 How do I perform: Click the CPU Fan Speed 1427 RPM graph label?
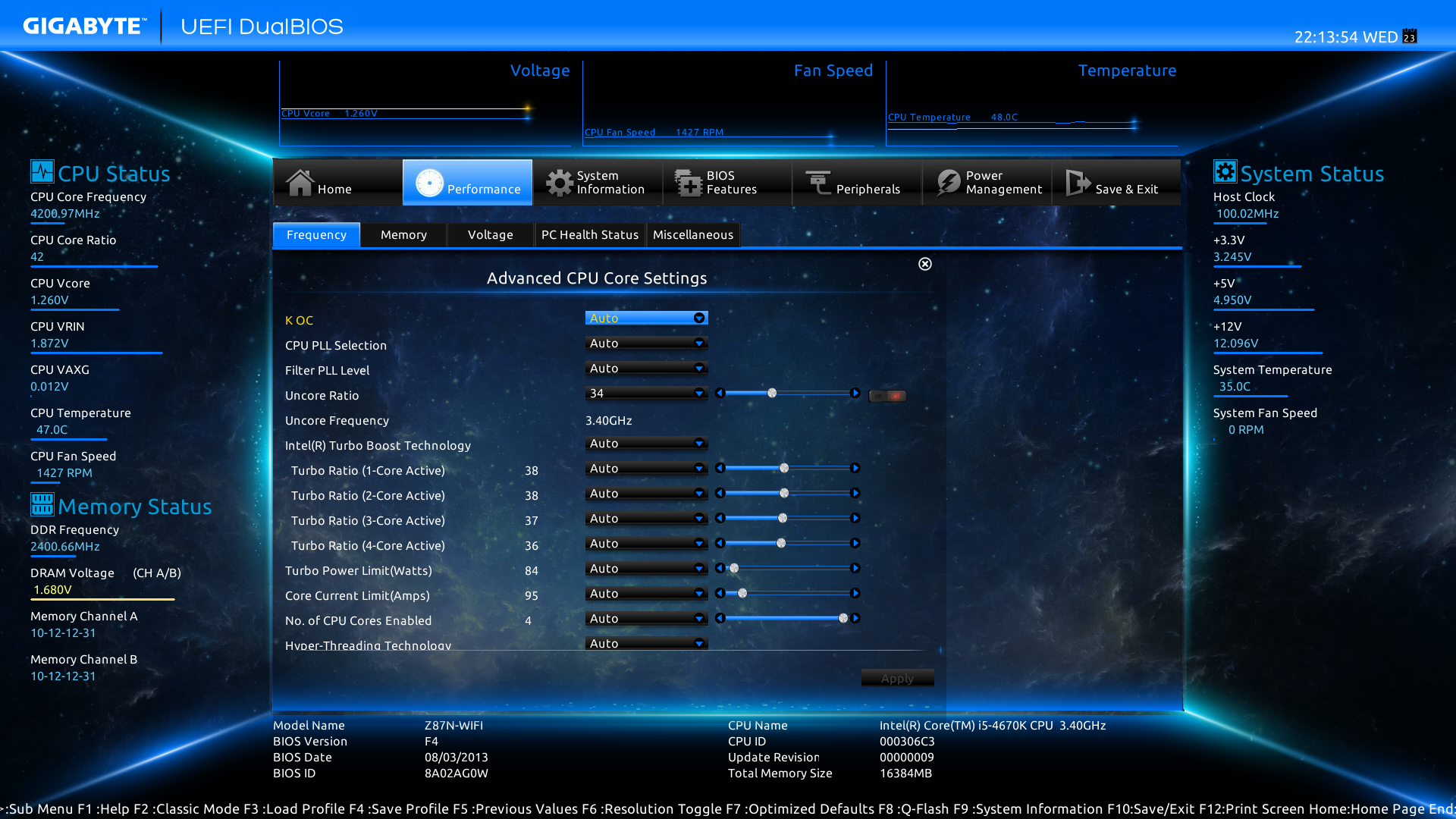(x=654, y=132)
